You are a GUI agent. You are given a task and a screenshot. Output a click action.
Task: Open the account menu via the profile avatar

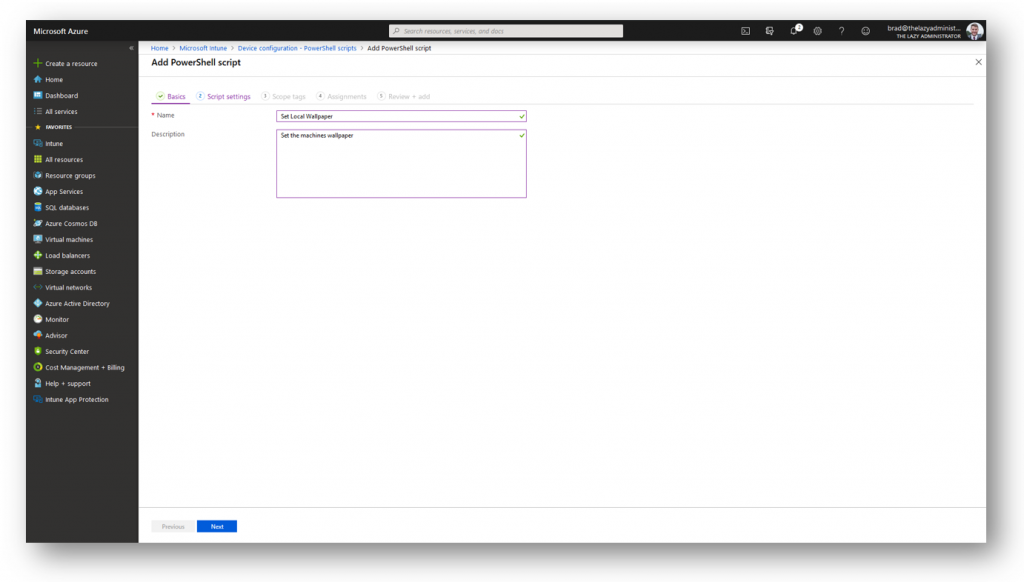975,31
